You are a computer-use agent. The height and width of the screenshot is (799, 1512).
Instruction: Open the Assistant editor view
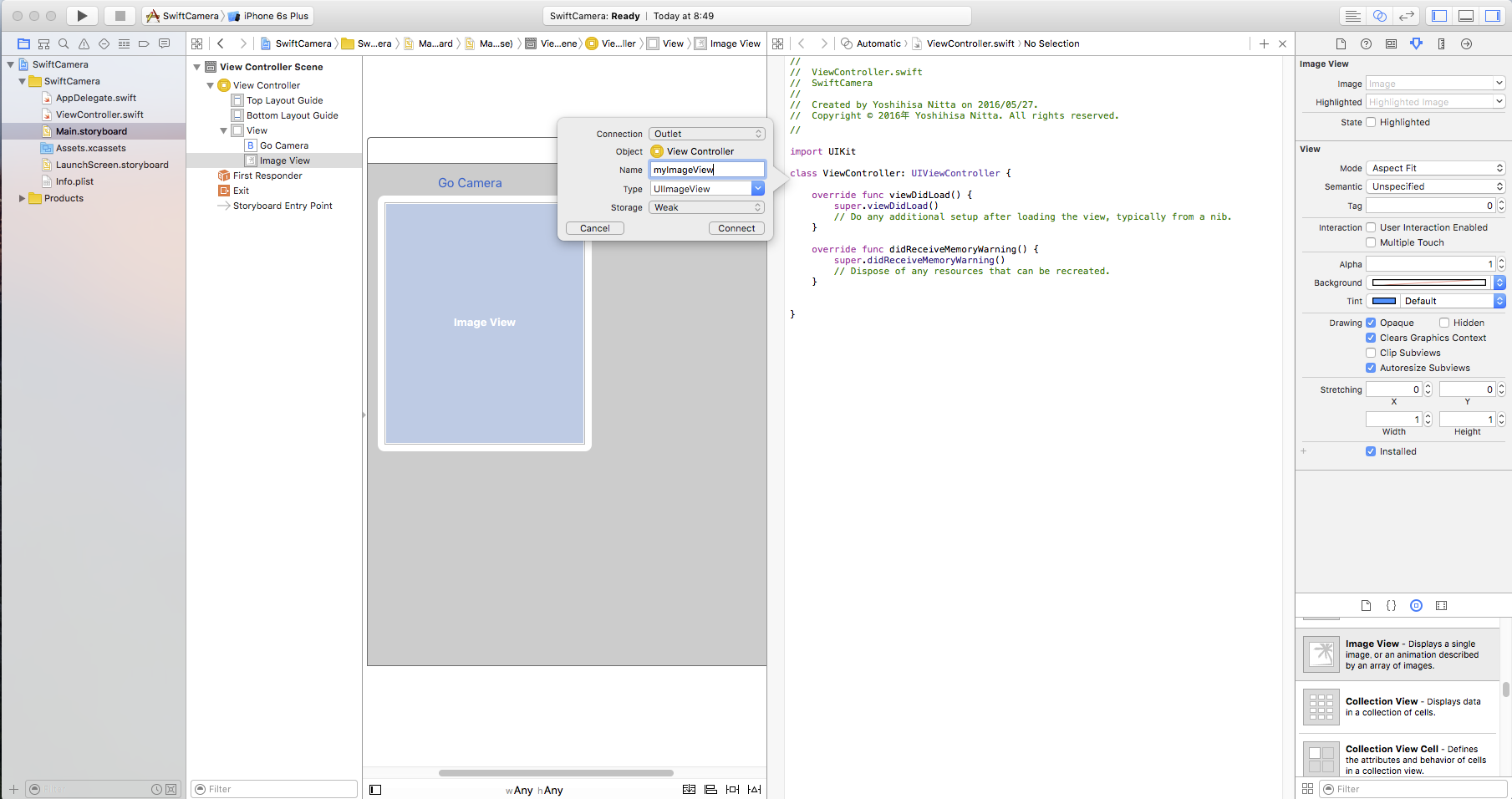point(1380,16)
